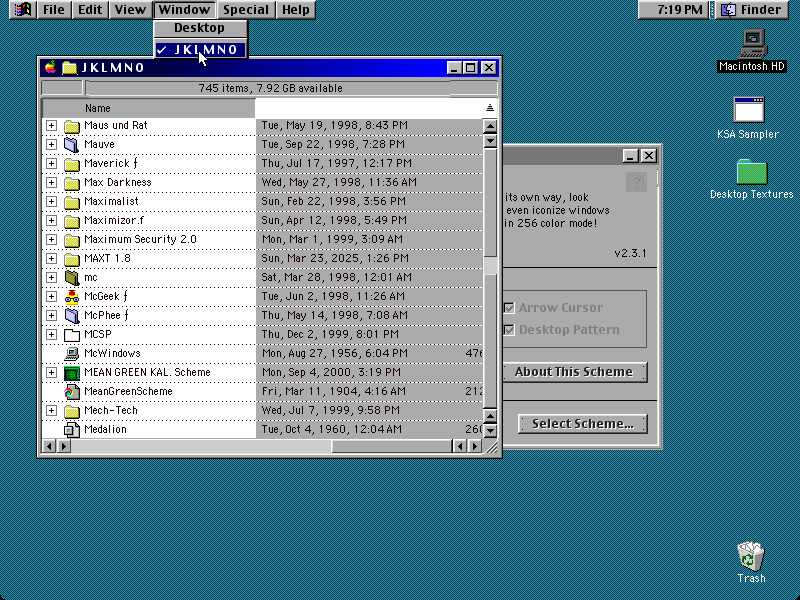Click the JKLMNO title bar folder icon

[69, 67]
